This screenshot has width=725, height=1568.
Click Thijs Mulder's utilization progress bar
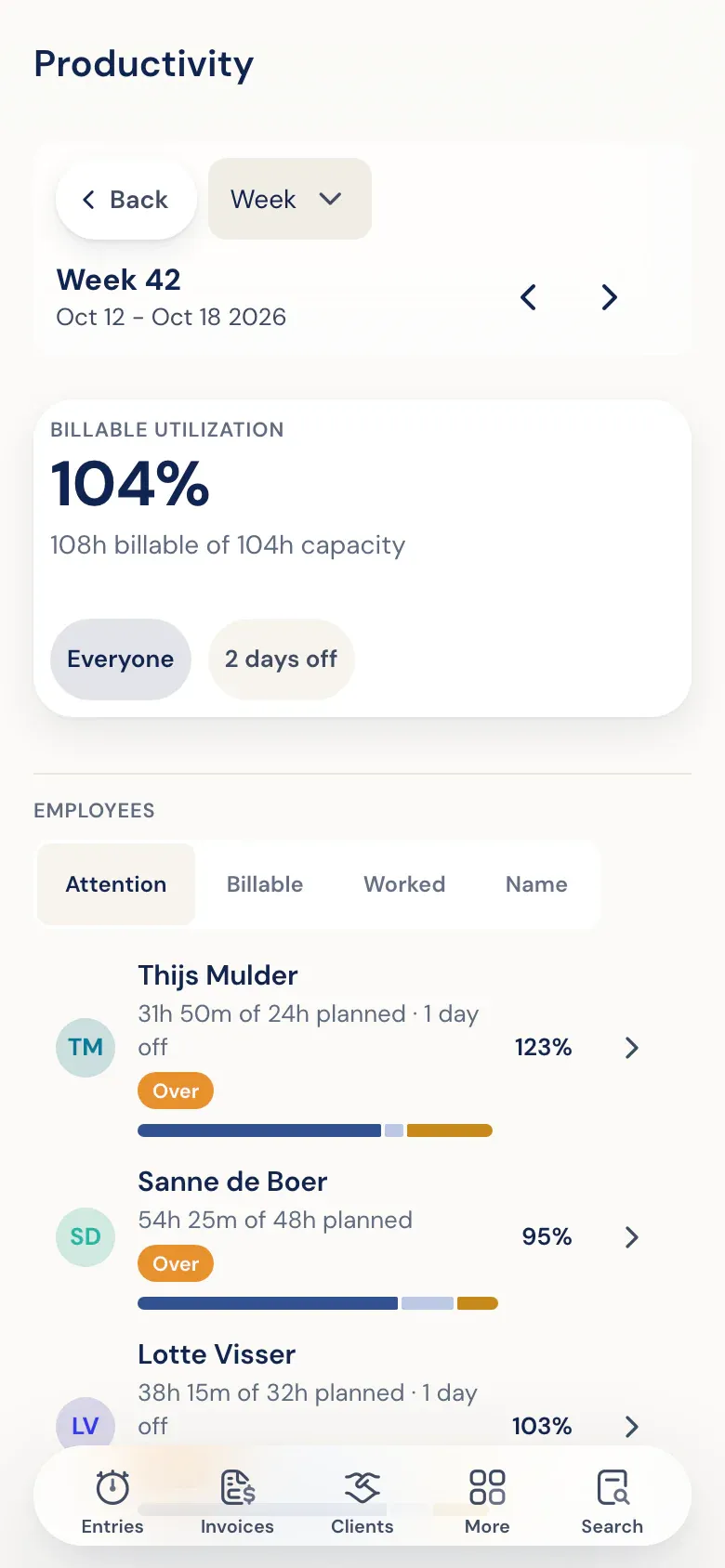[315, 1130]
